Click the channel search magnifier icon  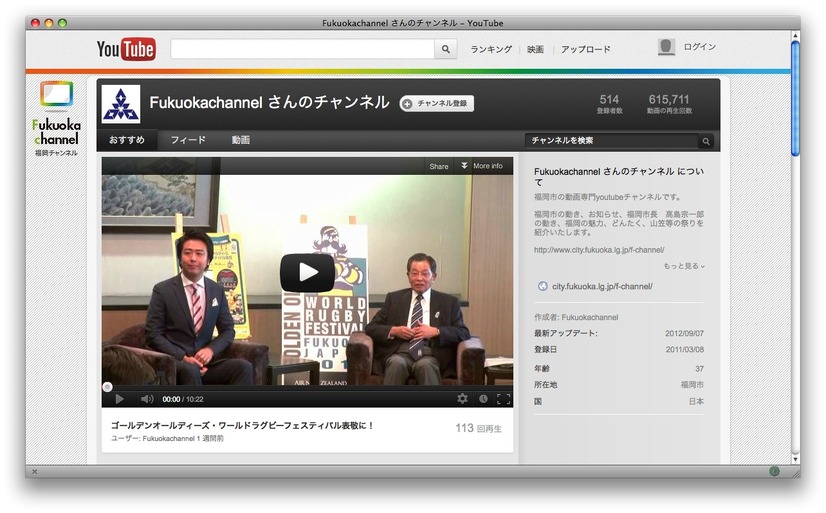(706, 141)
